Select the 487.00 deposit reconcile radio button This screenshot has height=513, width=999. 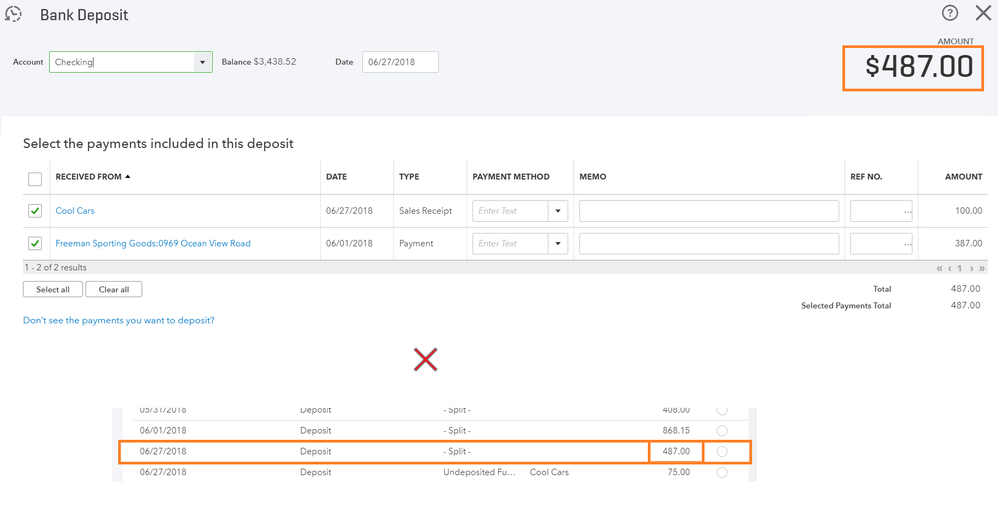pos(722,452)
